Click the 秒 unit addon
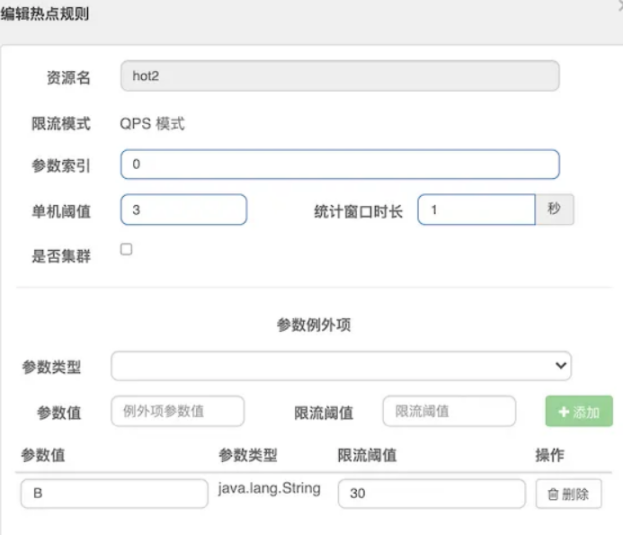The height and width of the screenshot is (535, 624). click(554, 209)
